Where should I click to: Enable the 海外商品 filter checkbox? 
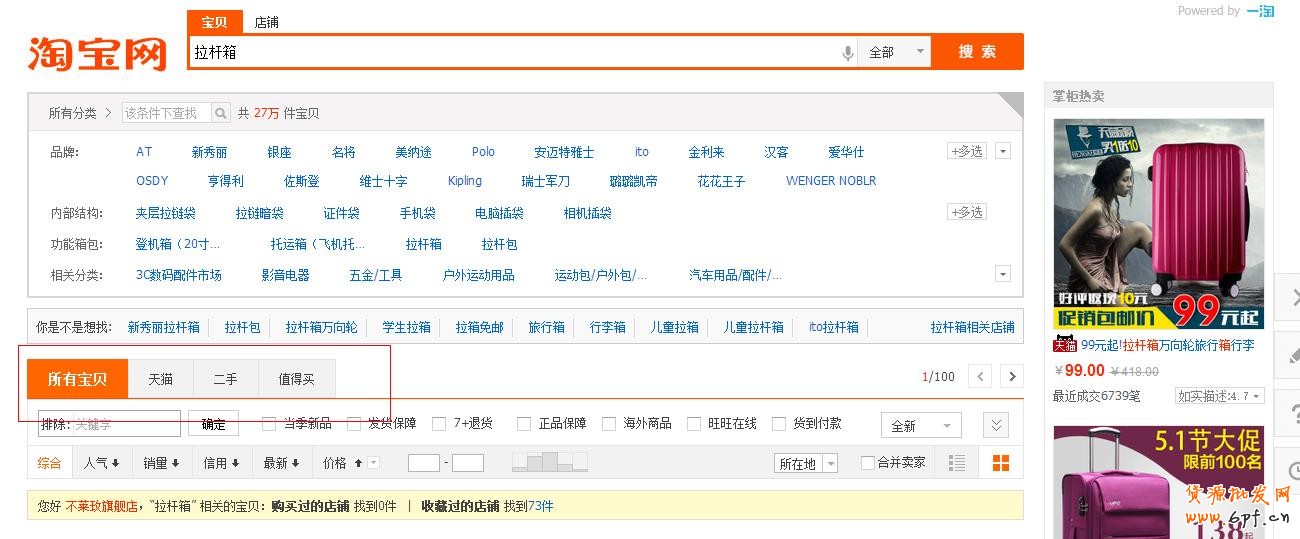point(608,424)
